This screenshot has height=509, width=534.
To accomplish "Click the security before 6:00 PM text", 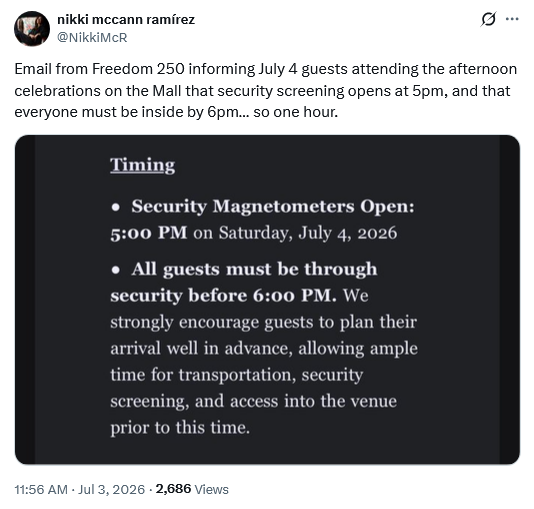I will coord(223,295).
